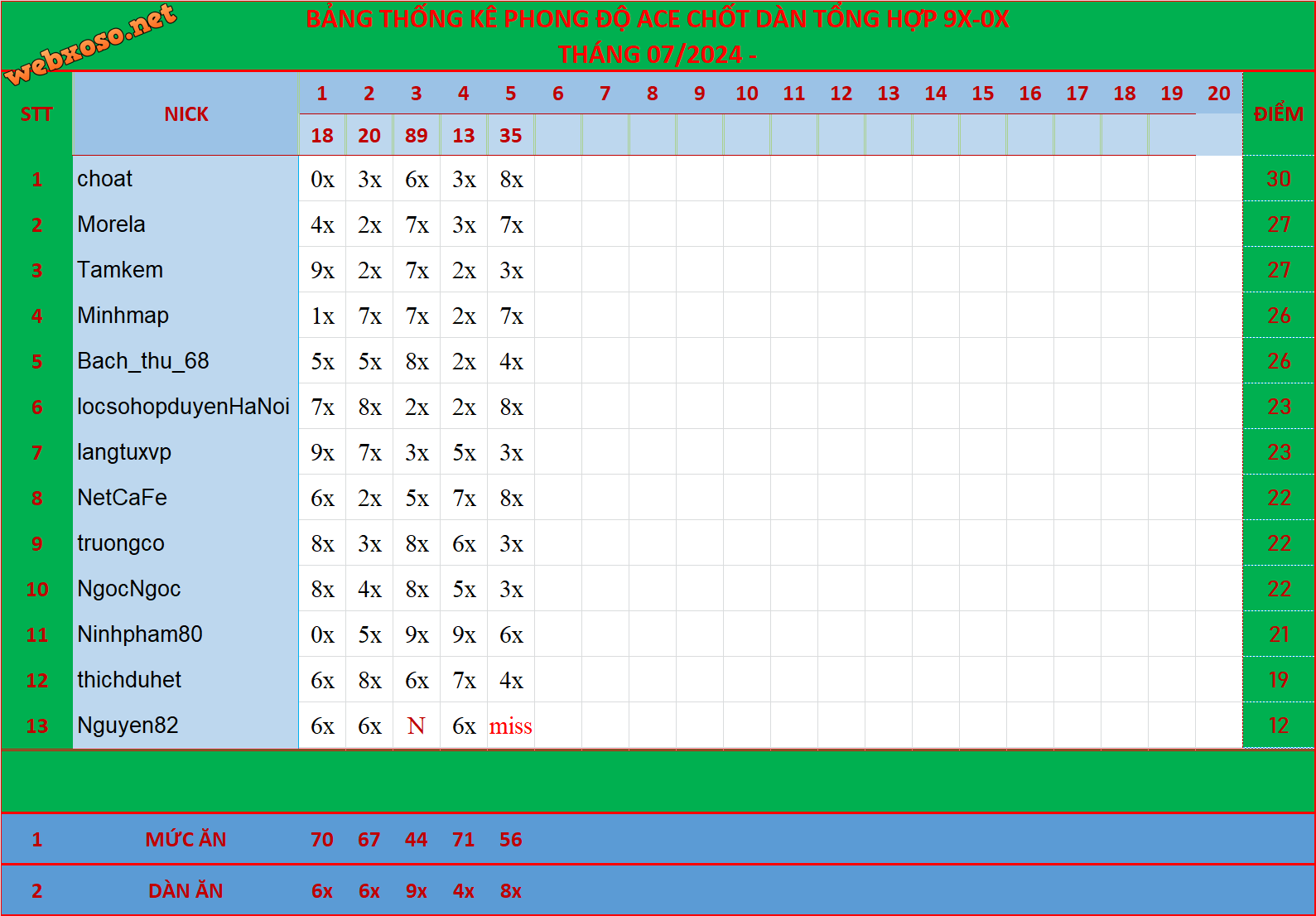Click the langtuxvp nickname
Image resolution: width=1316 pixels, height=916 pixels.
186,452
